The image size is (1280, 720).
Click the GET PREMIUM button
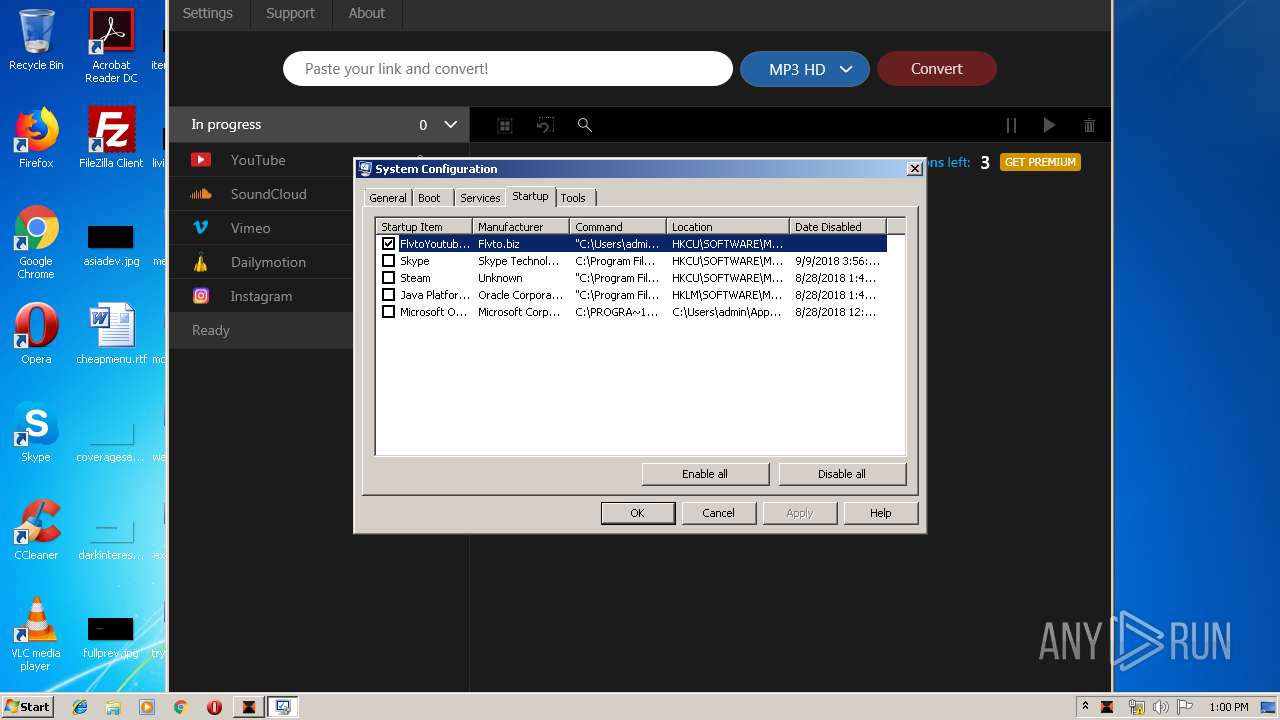click(1040, 162)
